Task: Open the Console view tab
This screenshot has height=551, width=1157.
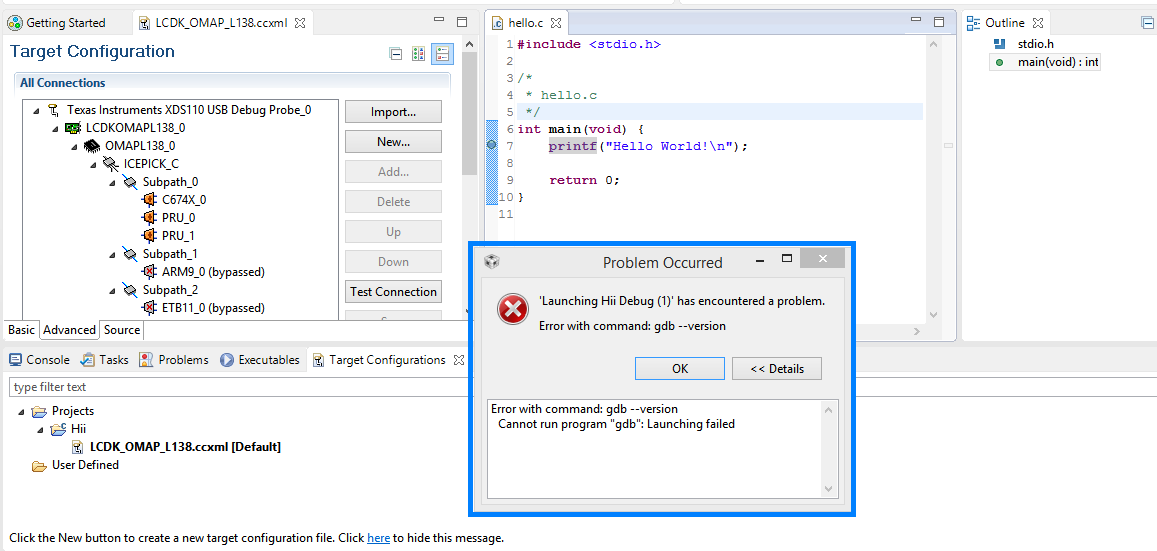Action: (39, 360)
